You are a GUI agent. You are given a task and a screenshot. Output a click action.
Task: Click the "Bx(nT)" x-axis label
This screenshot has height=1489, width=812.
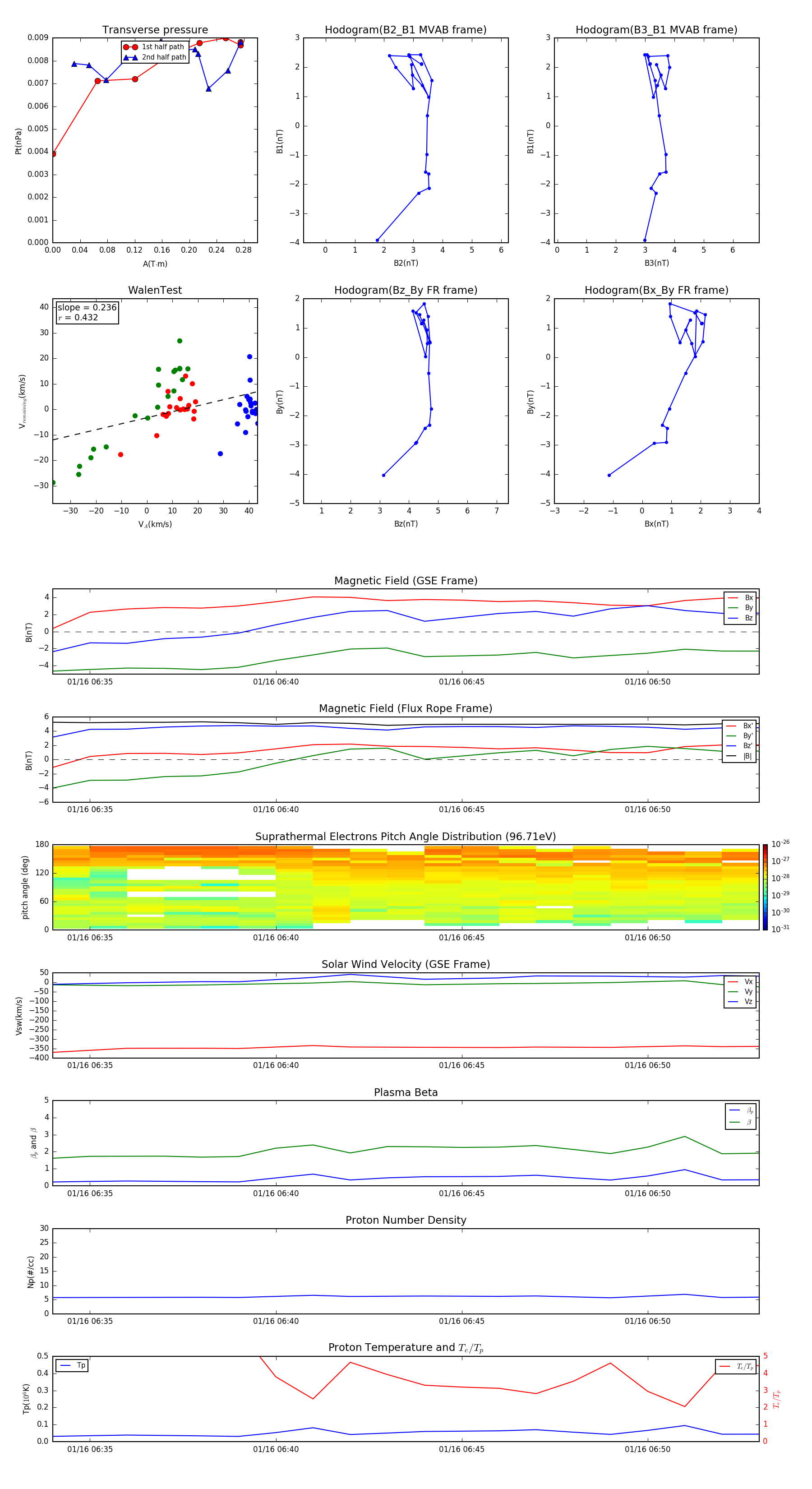click(x=656, y=524)
